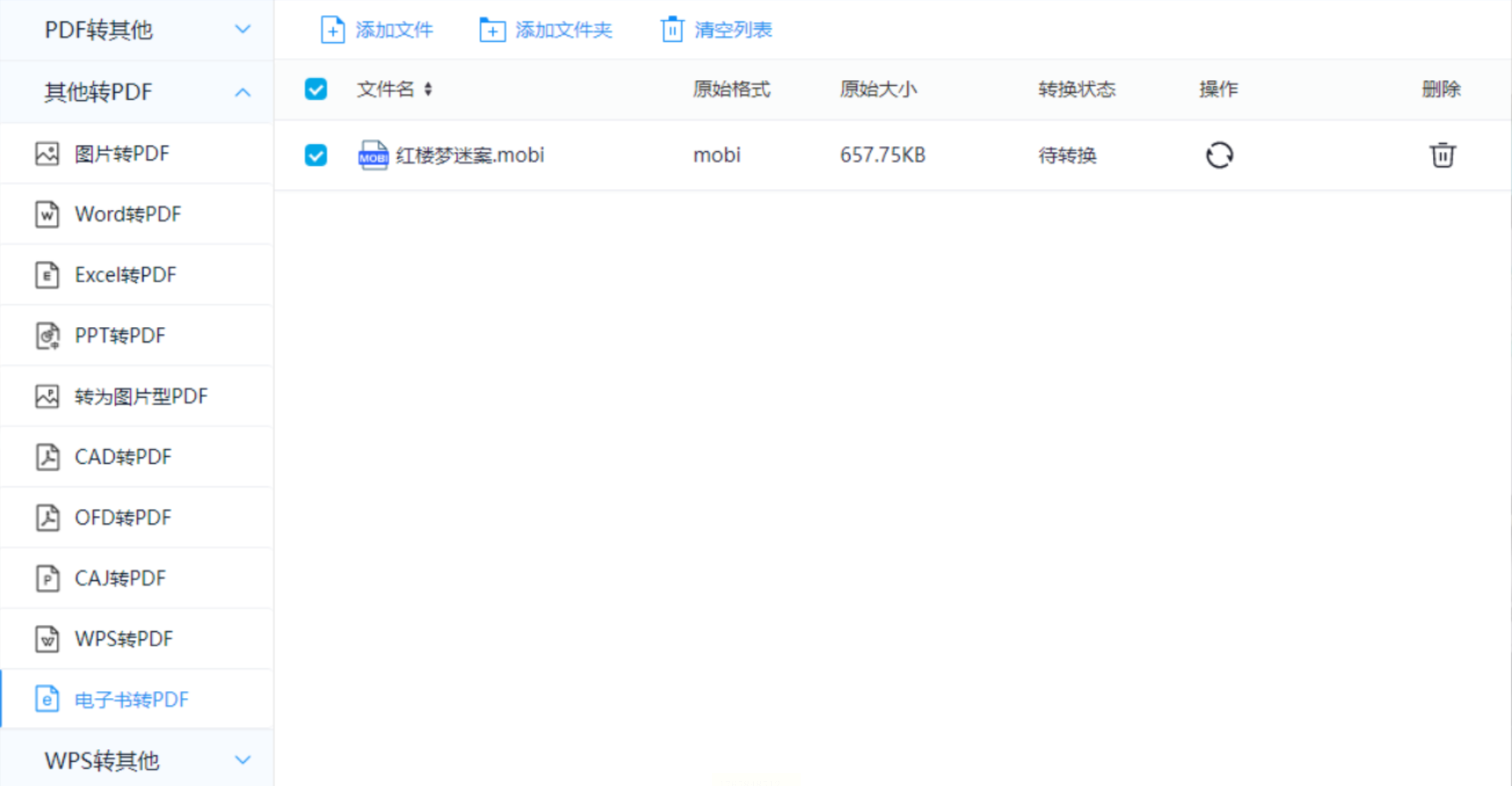Image resolution: width=1512 pixels, height=786 pixels.
Task: Click the 红楼梦迷案.mobi file name
Action: (x=470, y=156)
